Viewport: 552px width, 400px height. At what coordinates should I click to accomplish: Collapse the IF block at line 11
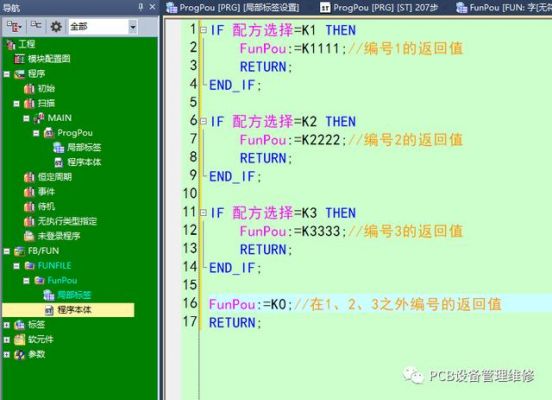tap(203, 213)
